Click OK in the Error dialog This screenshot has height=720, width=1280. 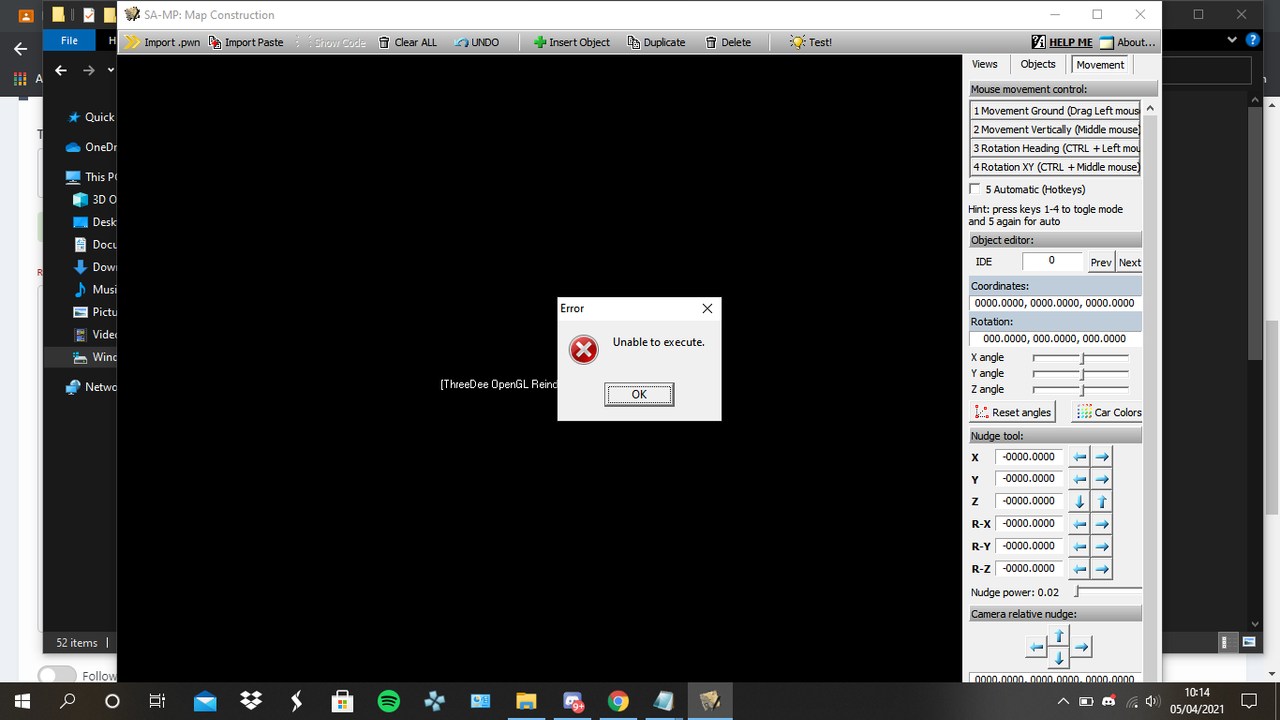[639, 394]
